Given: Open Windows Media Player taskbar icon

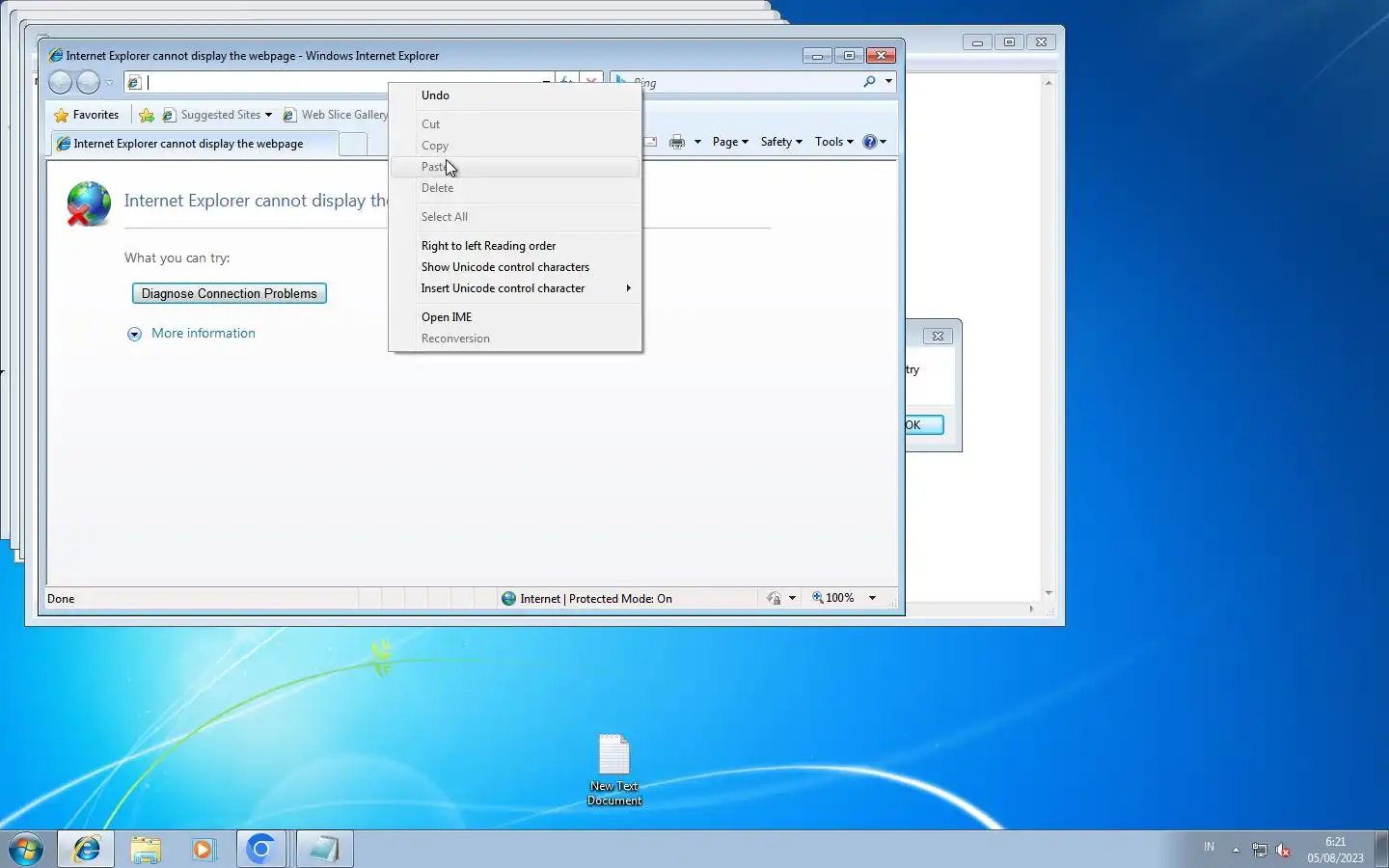Looking at the screenshot, I should point(203,850).
